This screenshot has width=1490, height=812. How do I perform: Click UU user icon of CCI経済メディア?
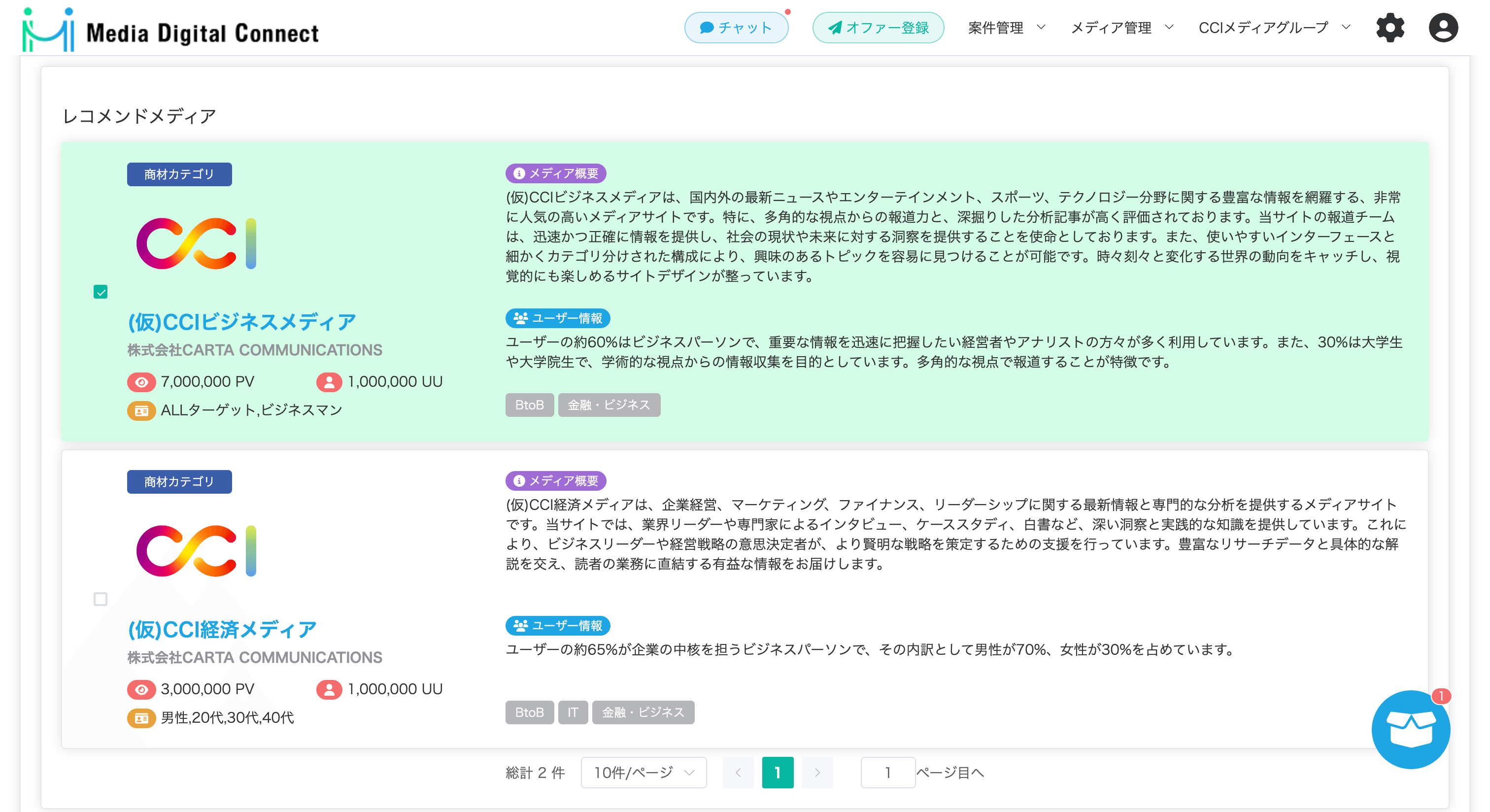329,689
